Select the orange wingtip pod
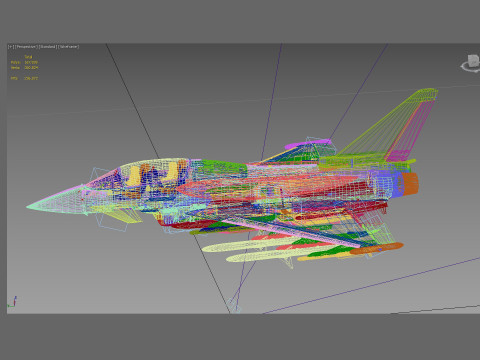 pyautogui.click(x=378, y=249)
